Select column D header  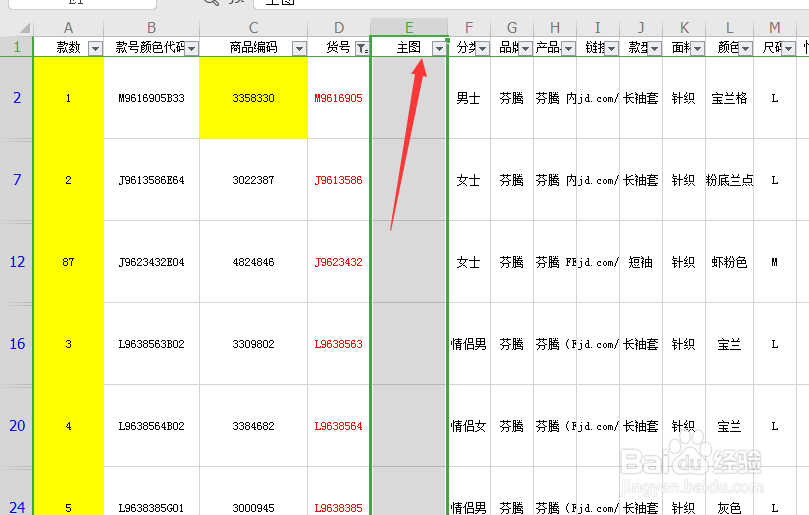click(x=339, y=27)
